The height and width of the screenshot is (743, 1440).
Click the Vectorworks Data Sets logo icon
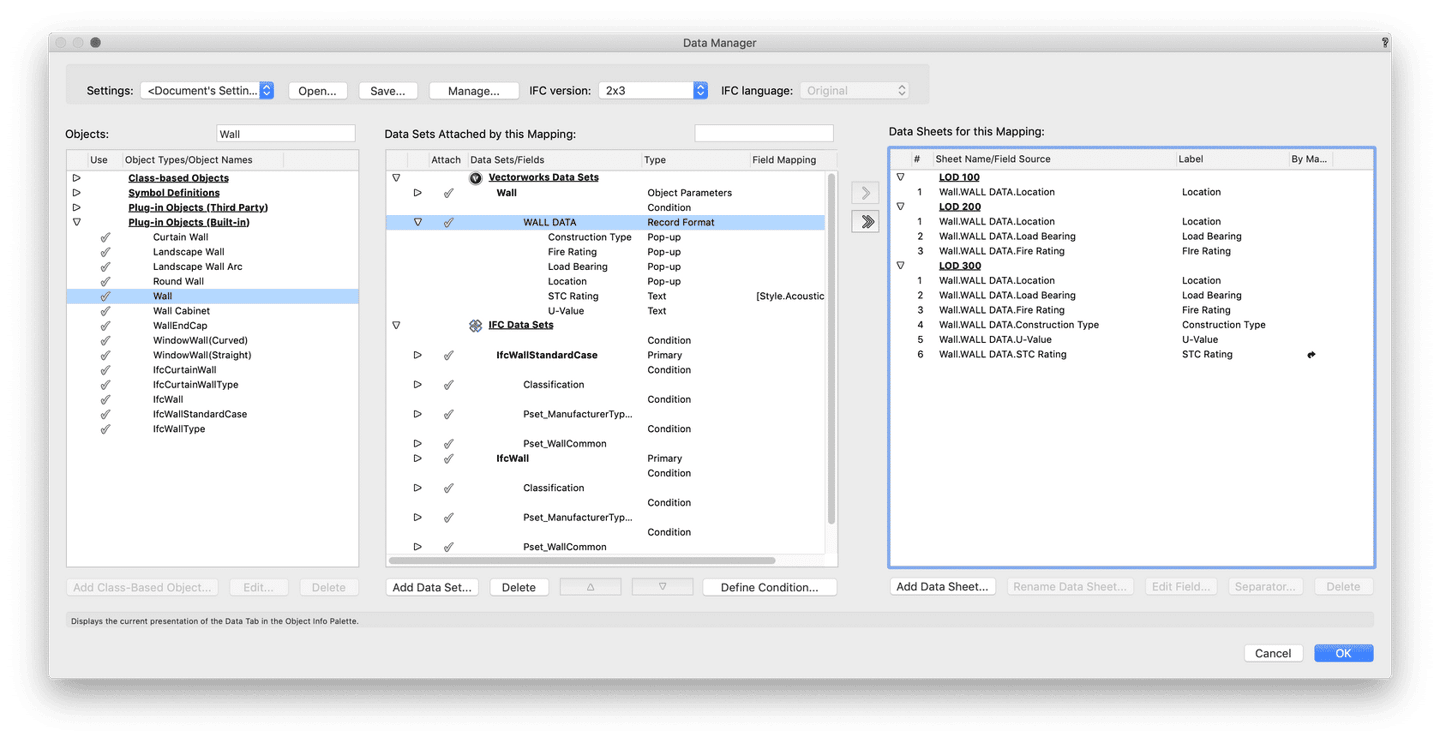476,178
